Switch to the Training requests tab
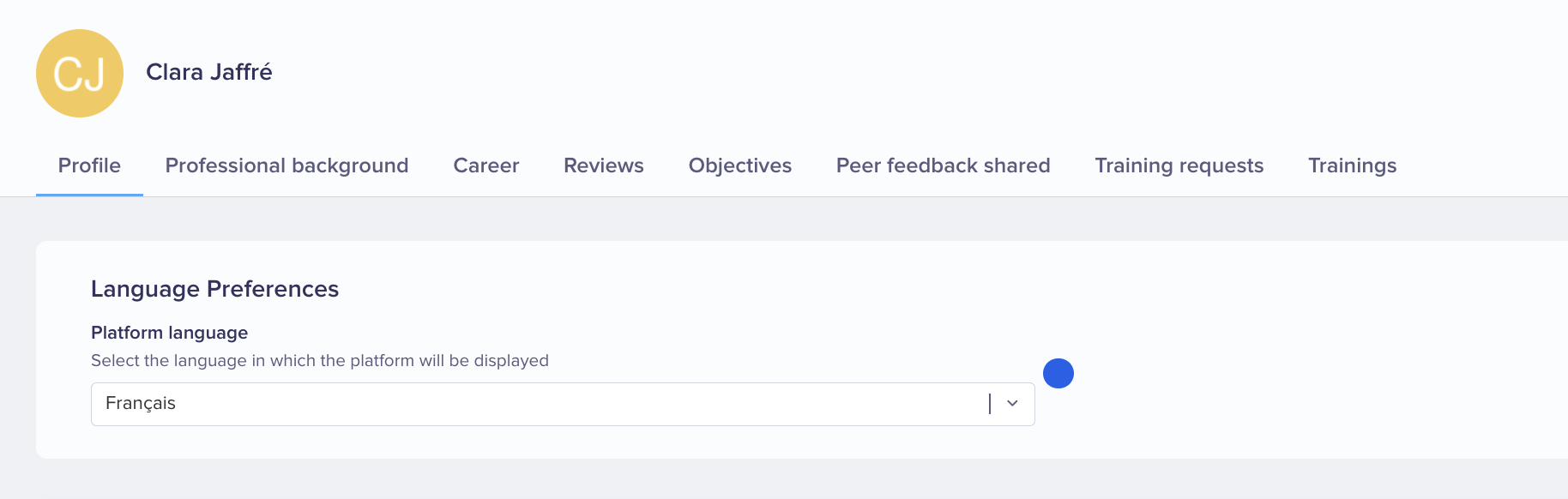 pos(1179,165)
